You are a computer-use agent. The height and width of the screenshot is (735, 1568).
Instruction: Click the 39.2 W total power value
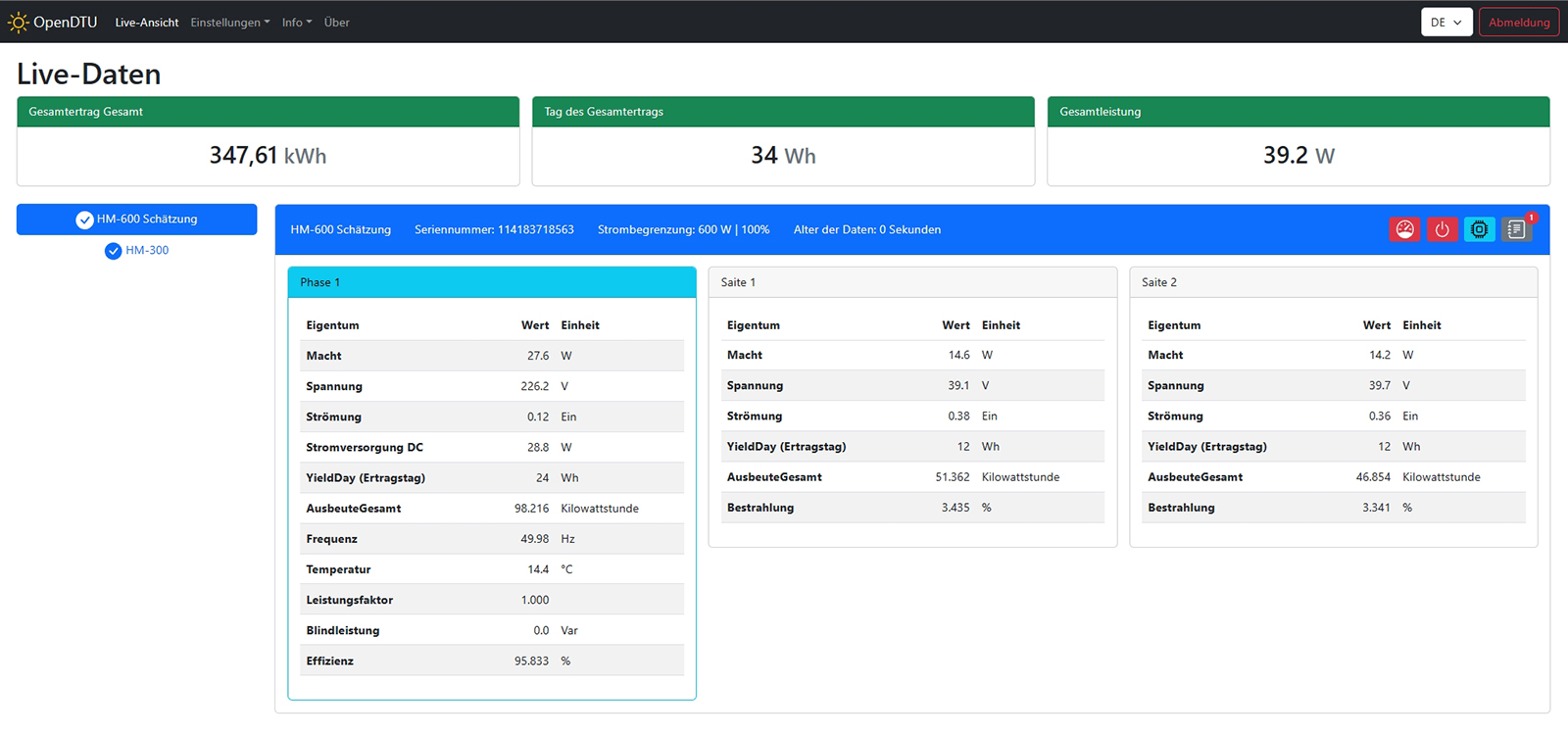coord(1298,156)
